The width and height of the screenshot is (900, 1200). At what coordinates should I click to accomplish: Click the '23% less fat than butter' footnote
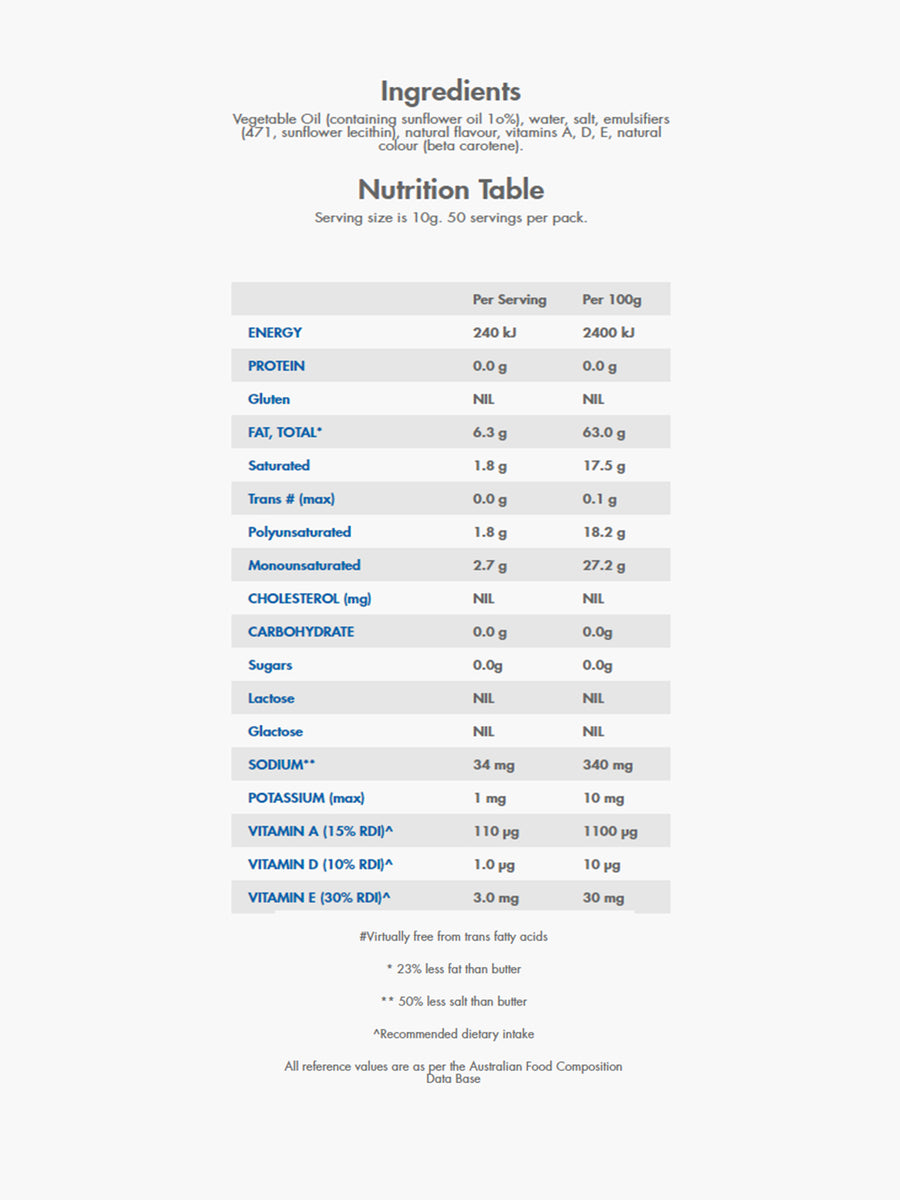[x=453, y=968]
